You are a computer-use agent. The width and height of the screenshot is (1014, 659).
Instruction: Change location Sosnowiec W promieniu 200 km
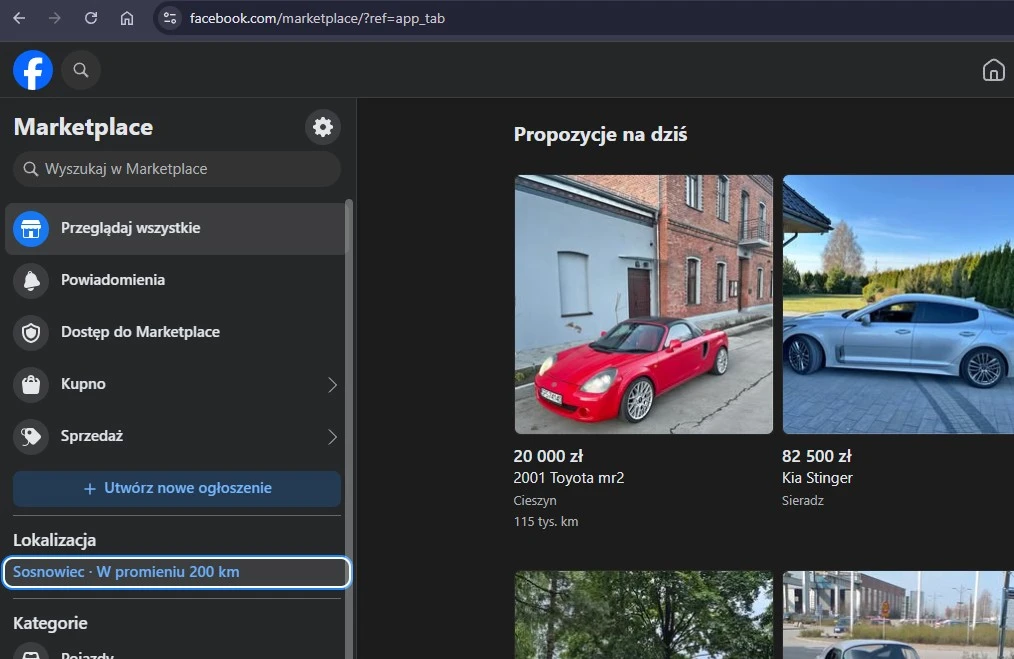tap(177, 572)
